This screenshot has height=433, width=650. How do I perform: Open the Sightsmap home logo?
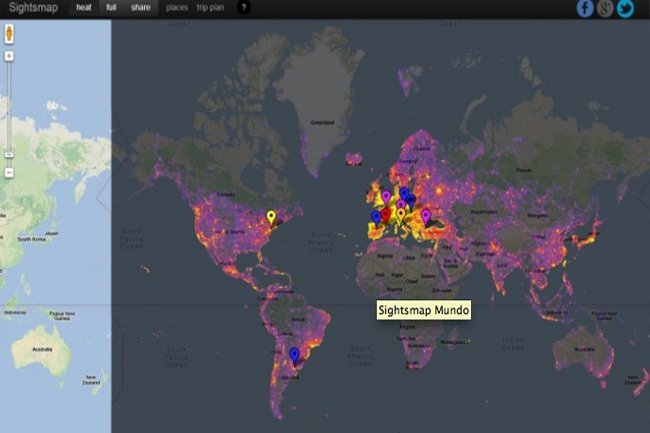[x=33, y=7]
